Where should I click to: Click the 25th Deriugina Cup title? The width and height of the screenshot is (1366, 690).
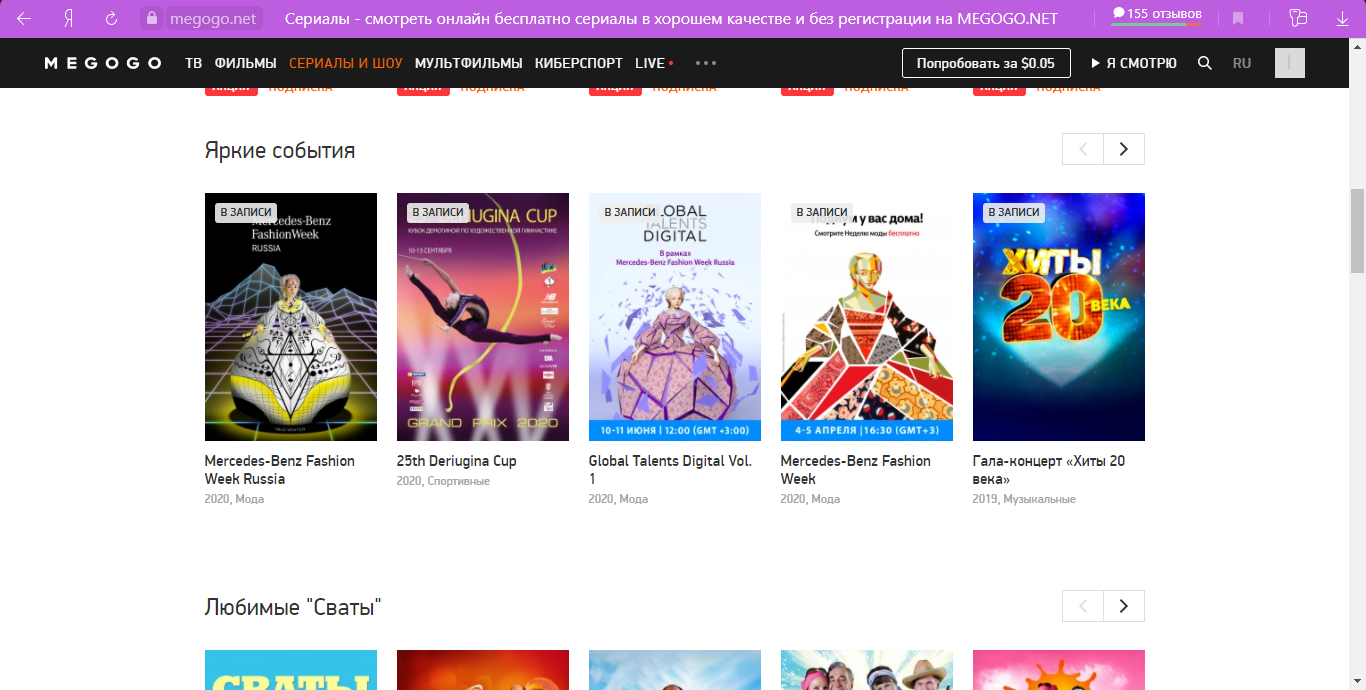[457, 461]
